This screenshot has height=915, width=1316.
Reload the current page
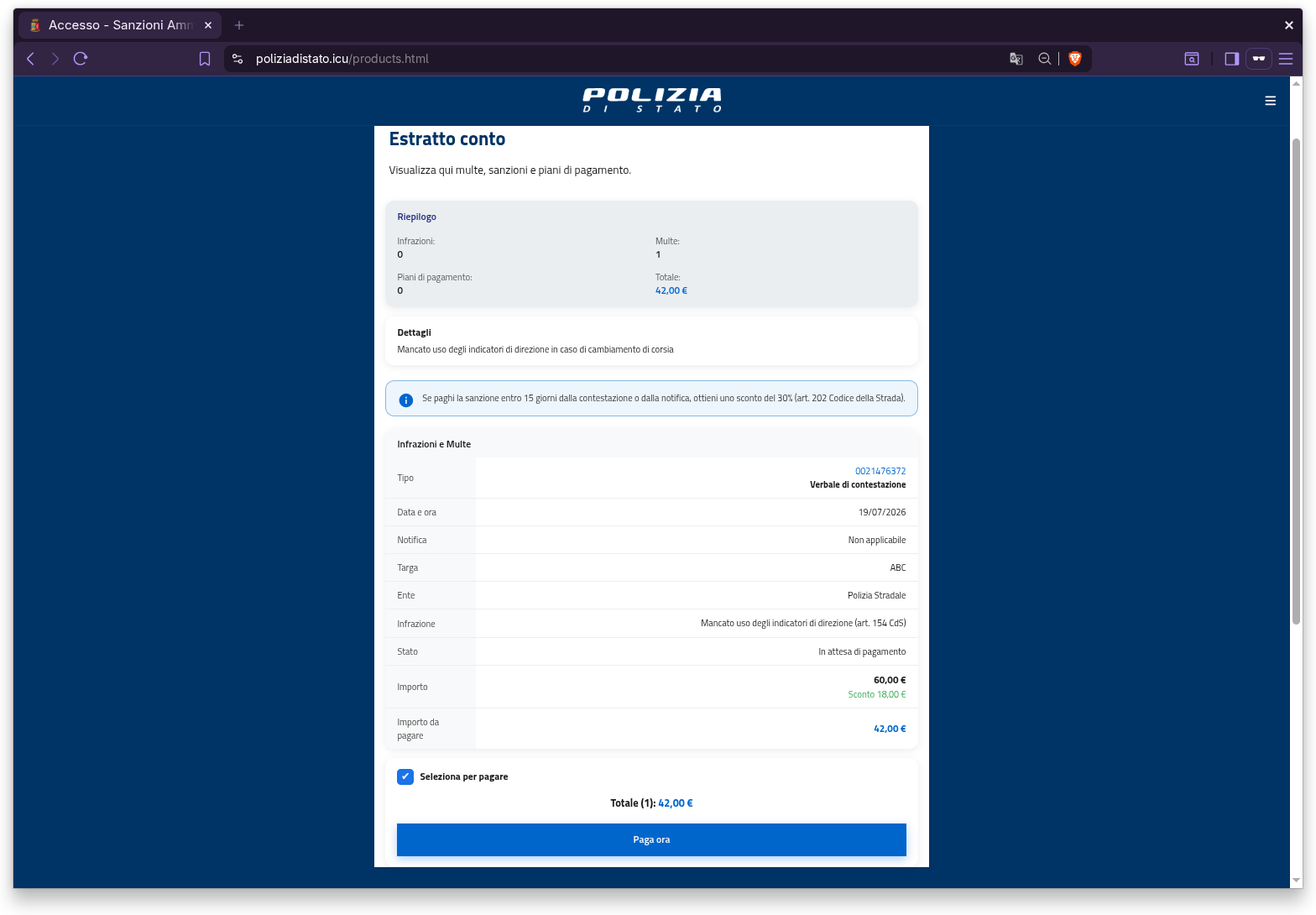click(x=81, y=59)
